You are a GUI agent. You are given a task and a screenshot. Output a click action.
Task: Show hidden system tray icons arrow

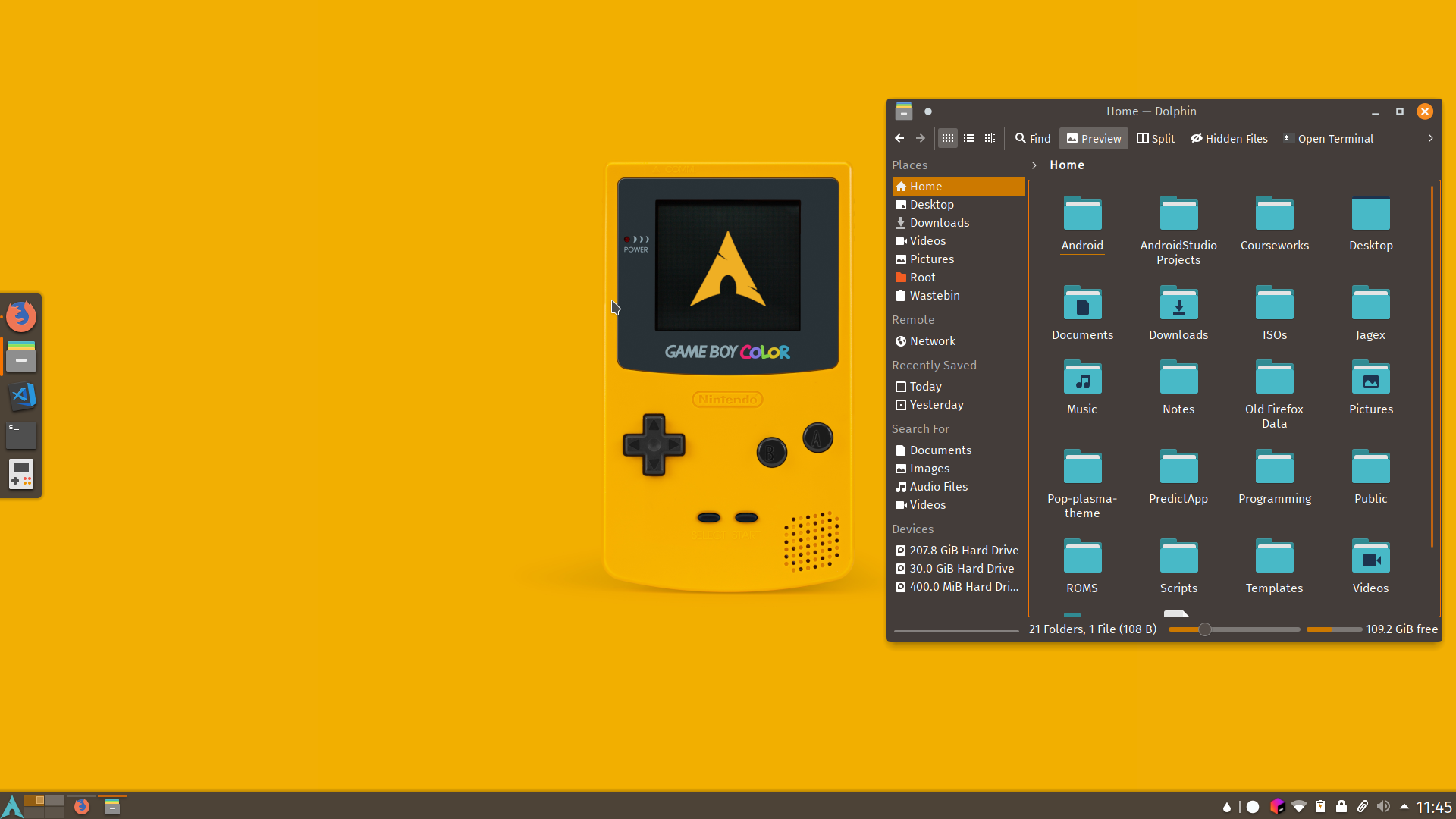(1404, 807)
